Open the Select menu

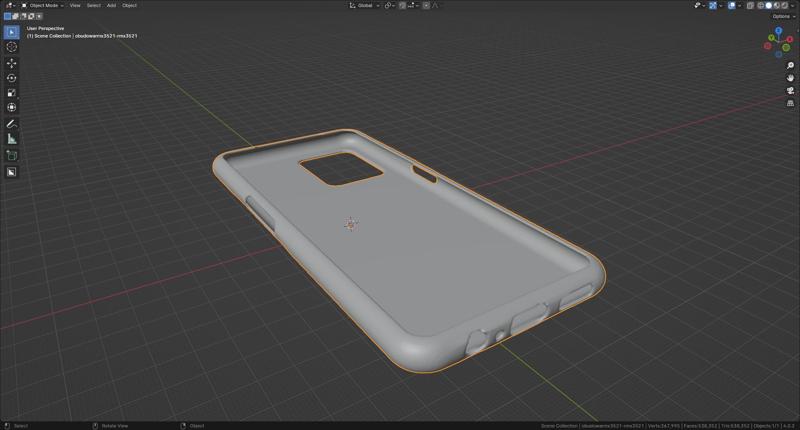(x=93, y=5)
